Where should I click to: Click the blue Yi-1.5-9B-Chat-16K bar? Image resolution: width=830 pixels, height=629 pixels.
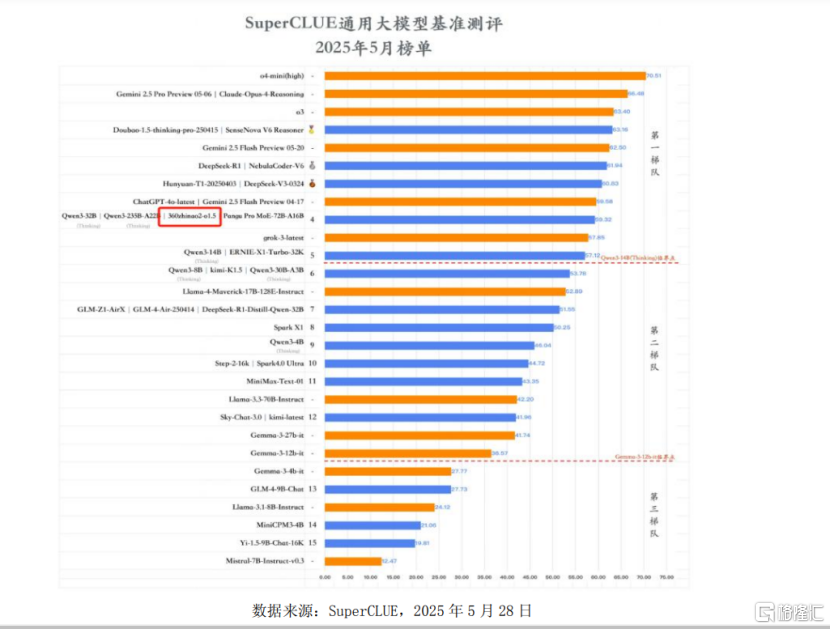[x=369, y=543]
